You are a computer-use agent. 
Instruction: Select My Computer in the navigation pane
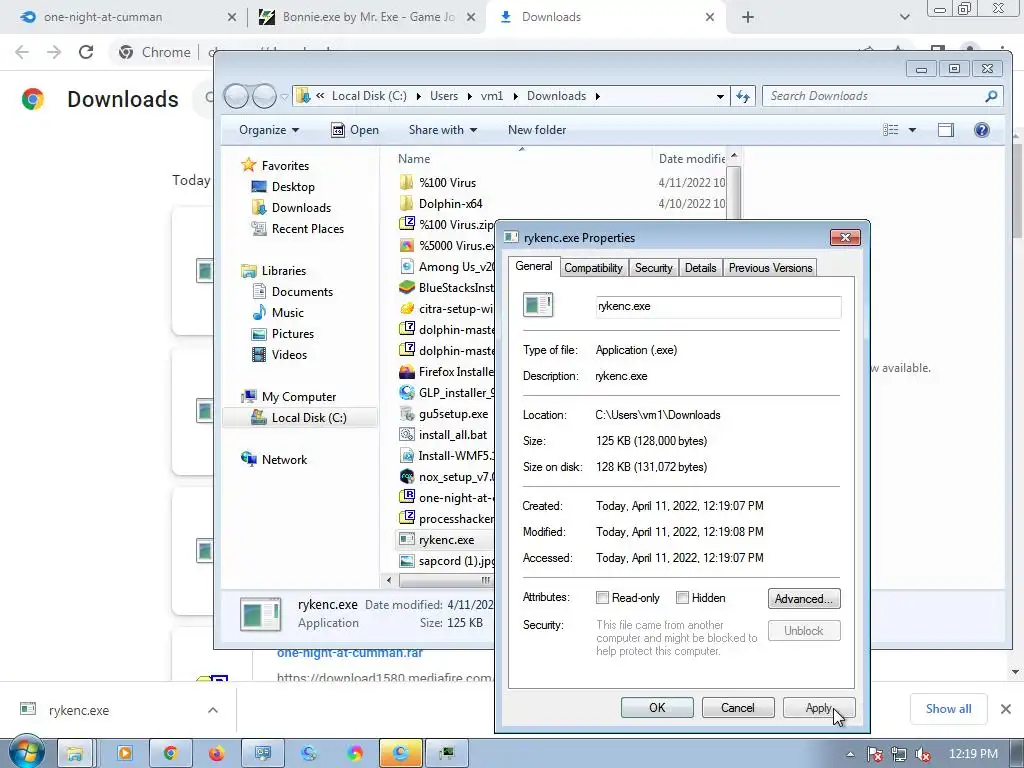[x=298, y=396]
